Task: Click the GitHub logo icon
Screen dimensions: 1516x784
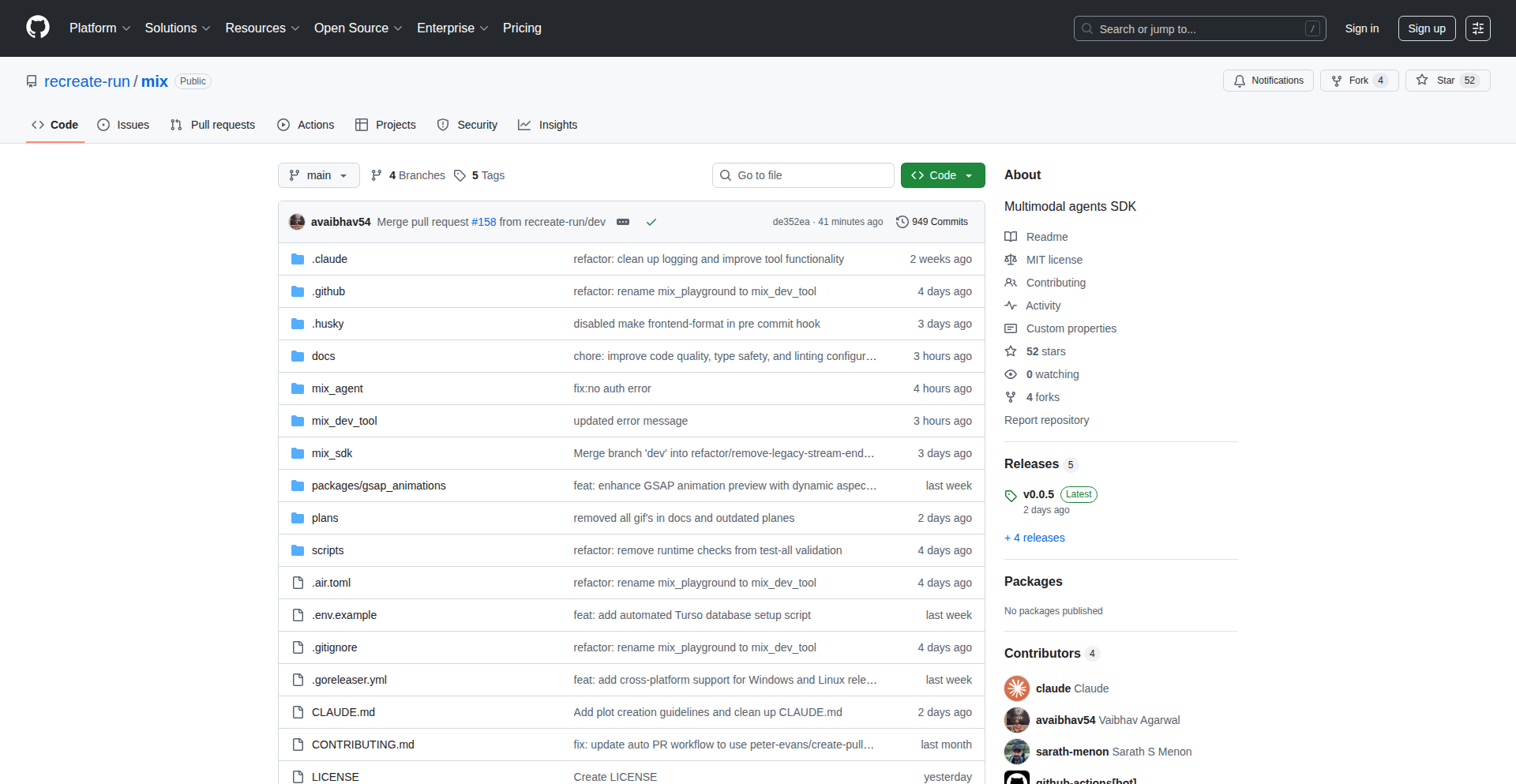Action: pos(38,28)
